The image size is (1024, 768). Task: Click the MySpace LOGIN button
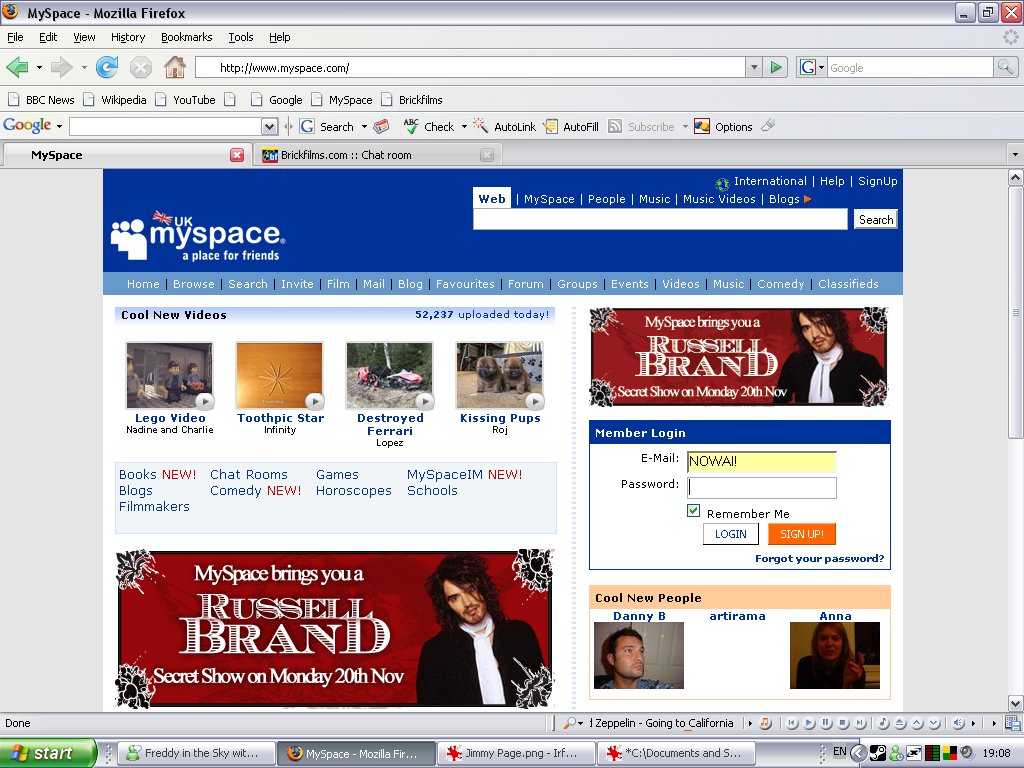point(730,534)
